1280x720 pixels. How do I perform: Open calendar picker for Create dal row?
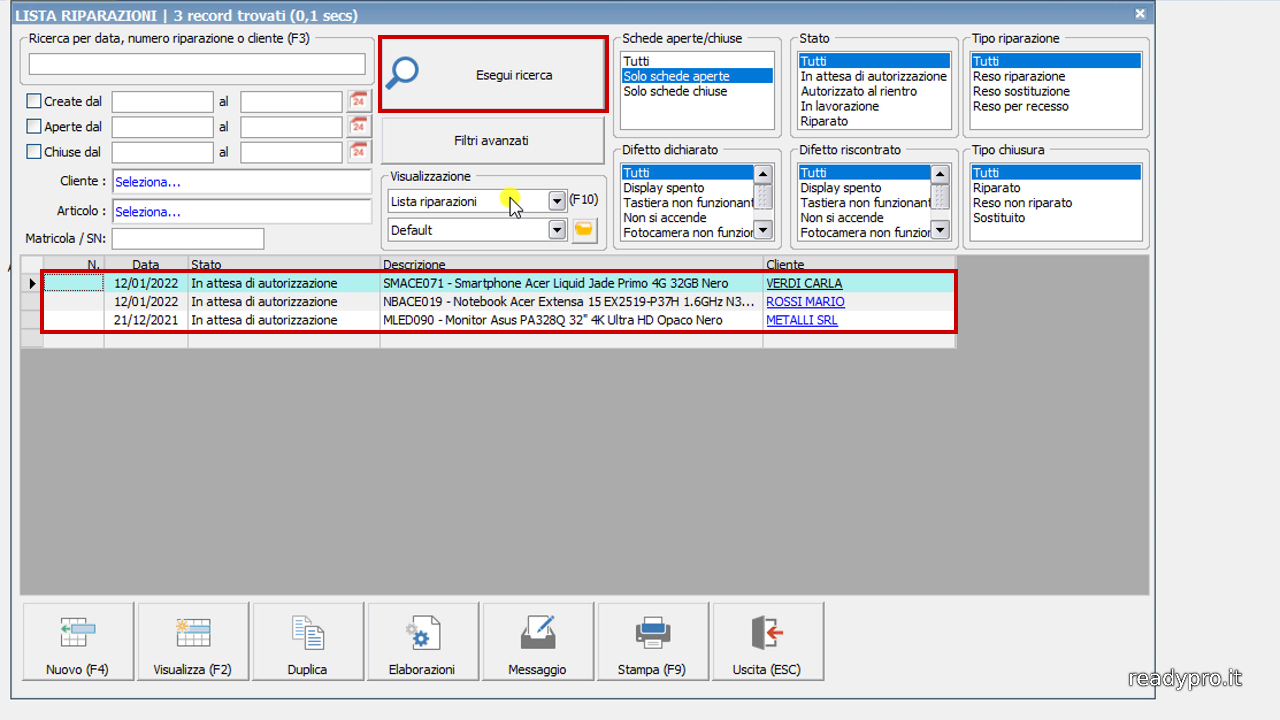[x=359, y=101]
